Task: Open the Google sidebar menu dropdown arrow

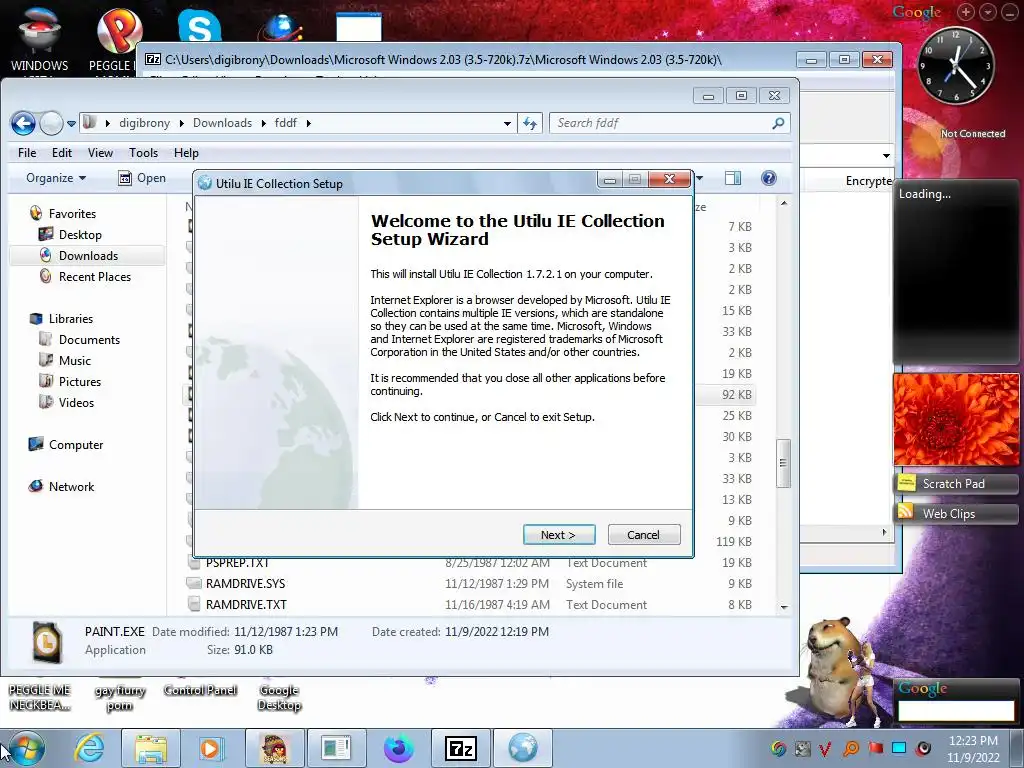Action: [988, 12]
